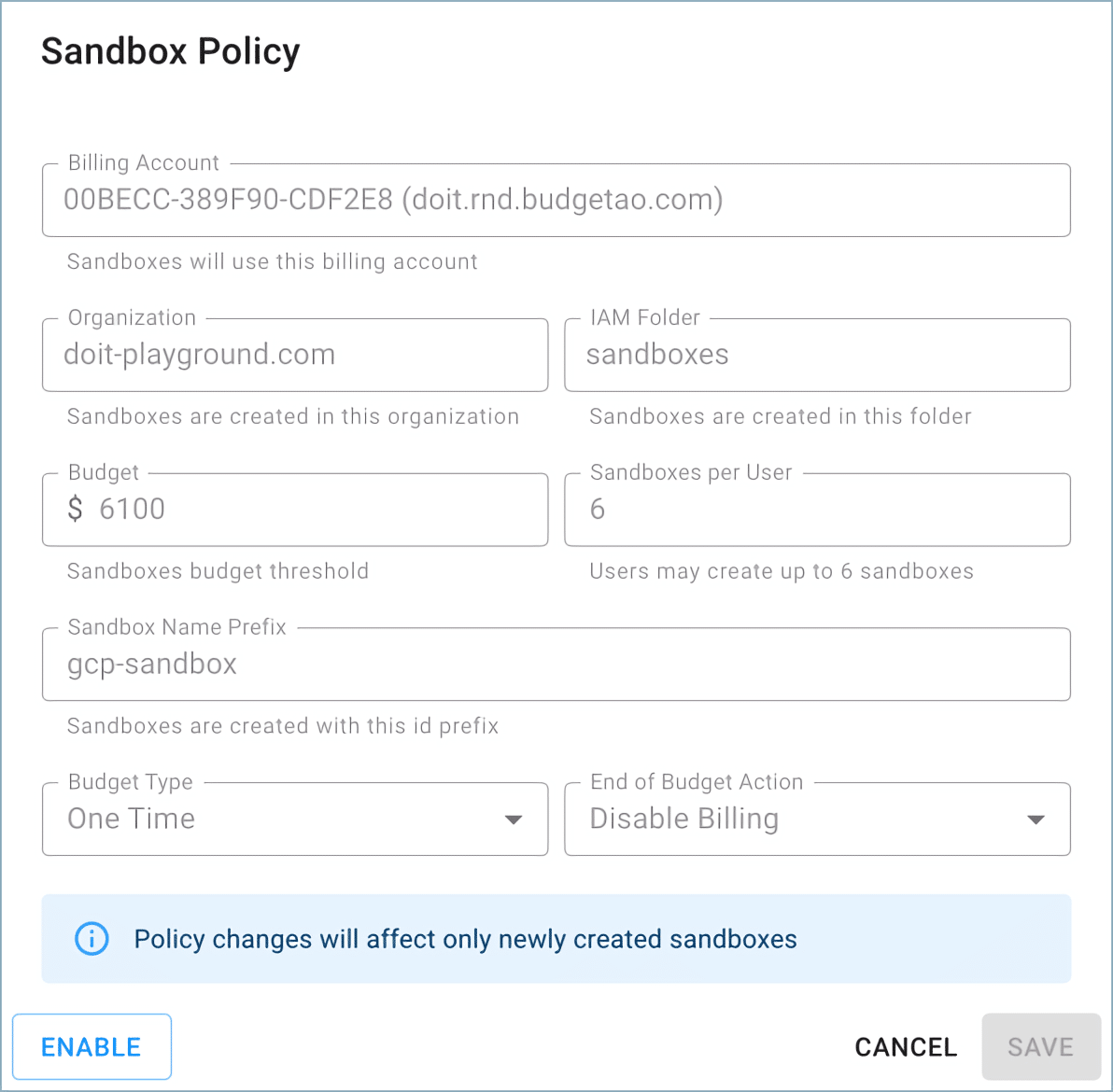Click the Sandbox Name Prefix field

(556, 665)
